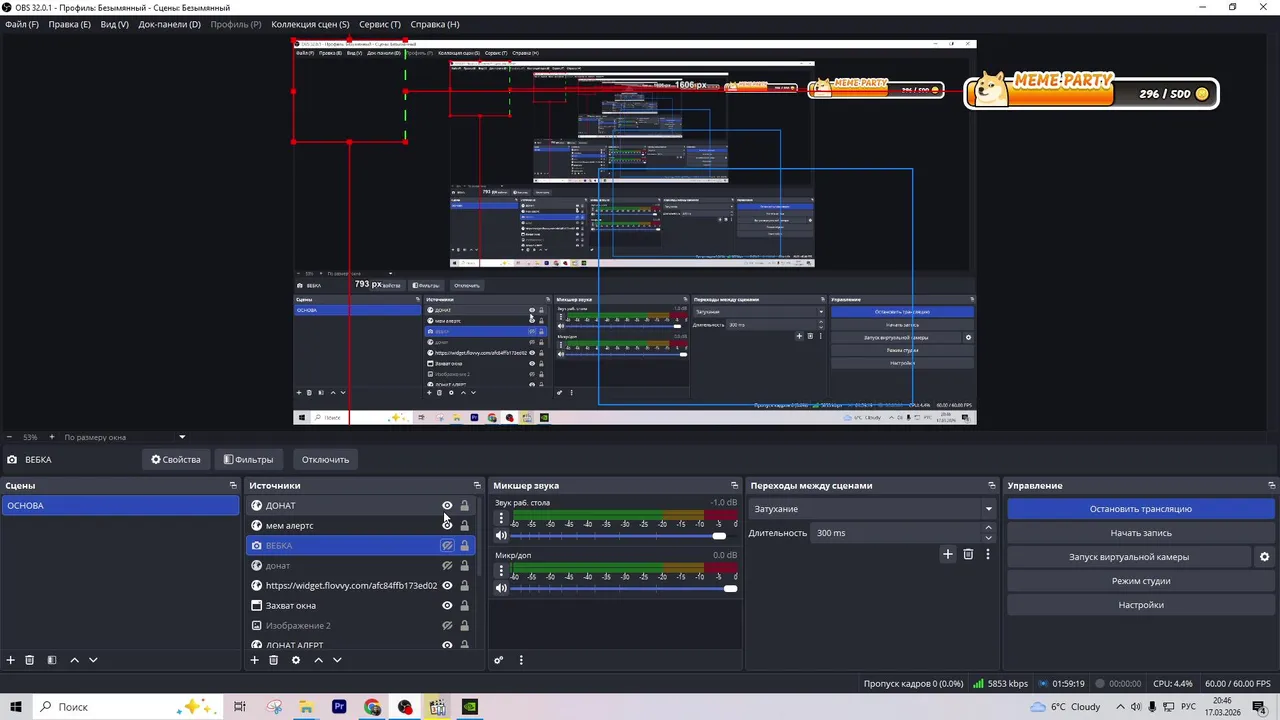Viewport: 1280px width, 720px height.
Task: Select мем алертс source row
Action: click(361, 525)
